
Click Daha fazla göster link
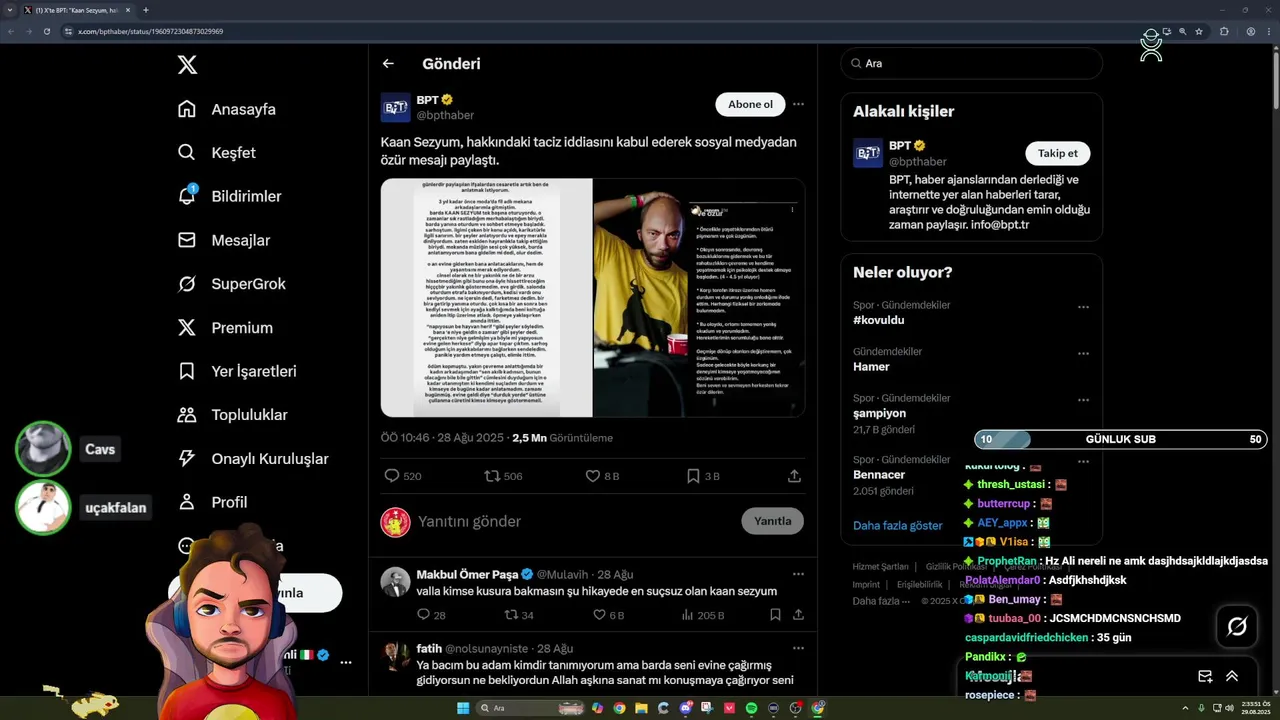[897, 525]
